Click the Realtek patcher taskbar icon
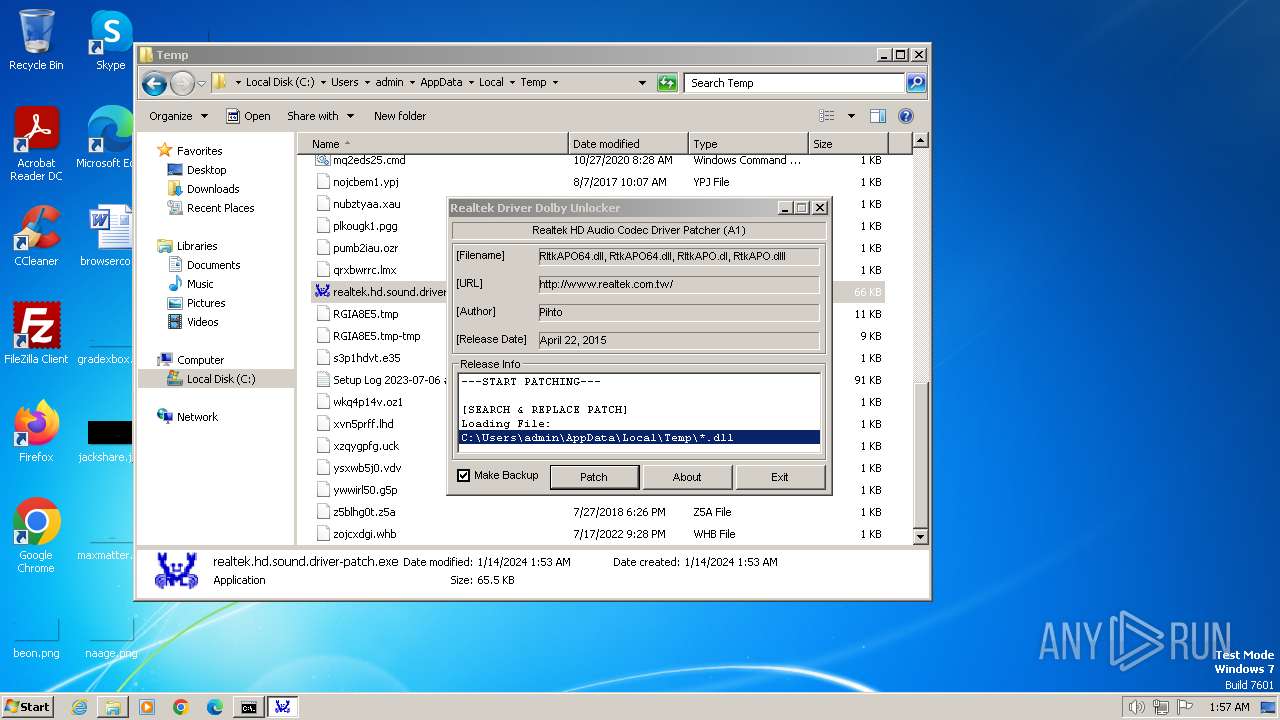 (x=283, y=707)
